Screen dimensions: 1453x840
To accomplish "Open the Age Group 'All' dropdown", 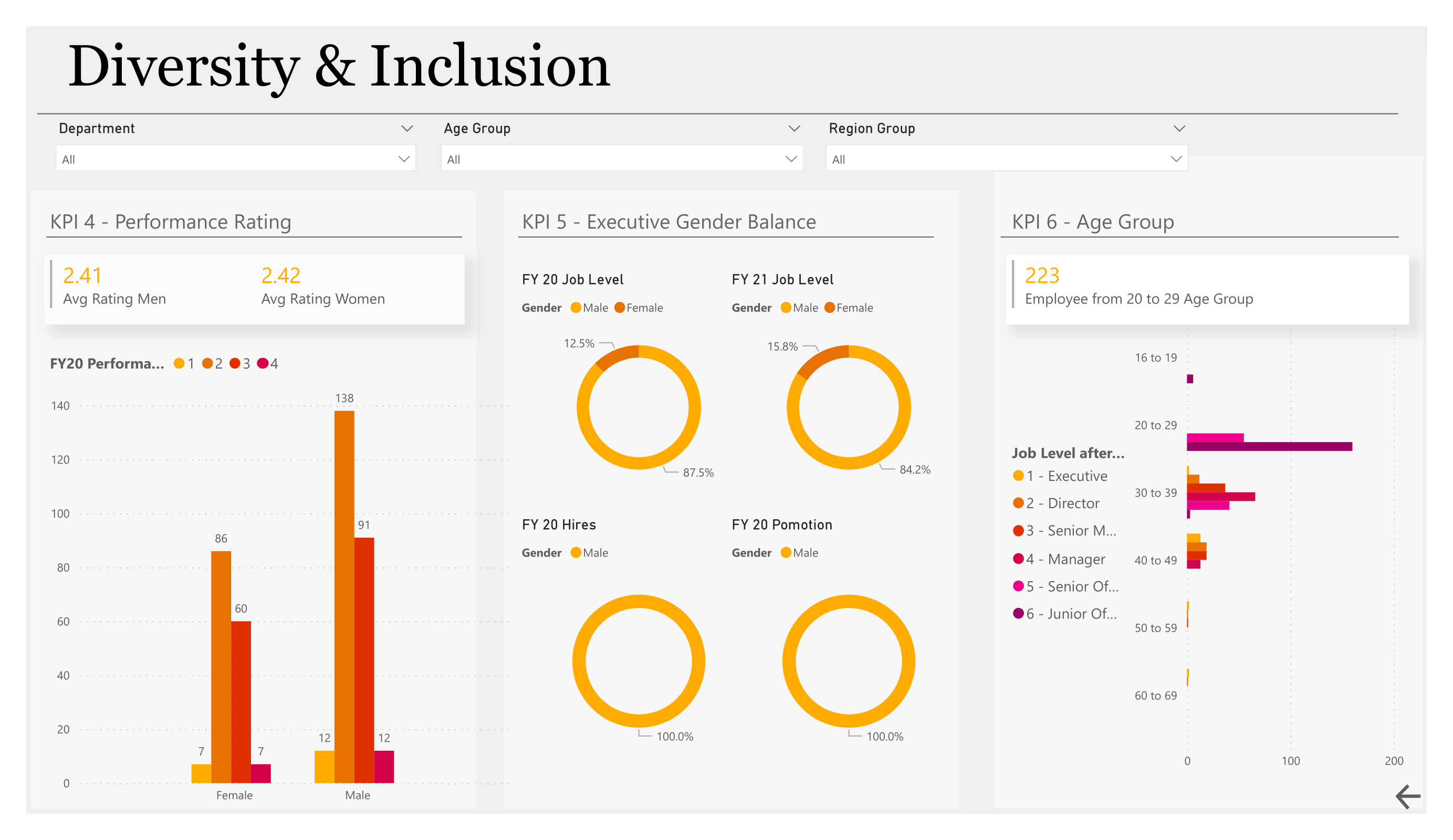I will pyautogui.click(x=621, y=159).
